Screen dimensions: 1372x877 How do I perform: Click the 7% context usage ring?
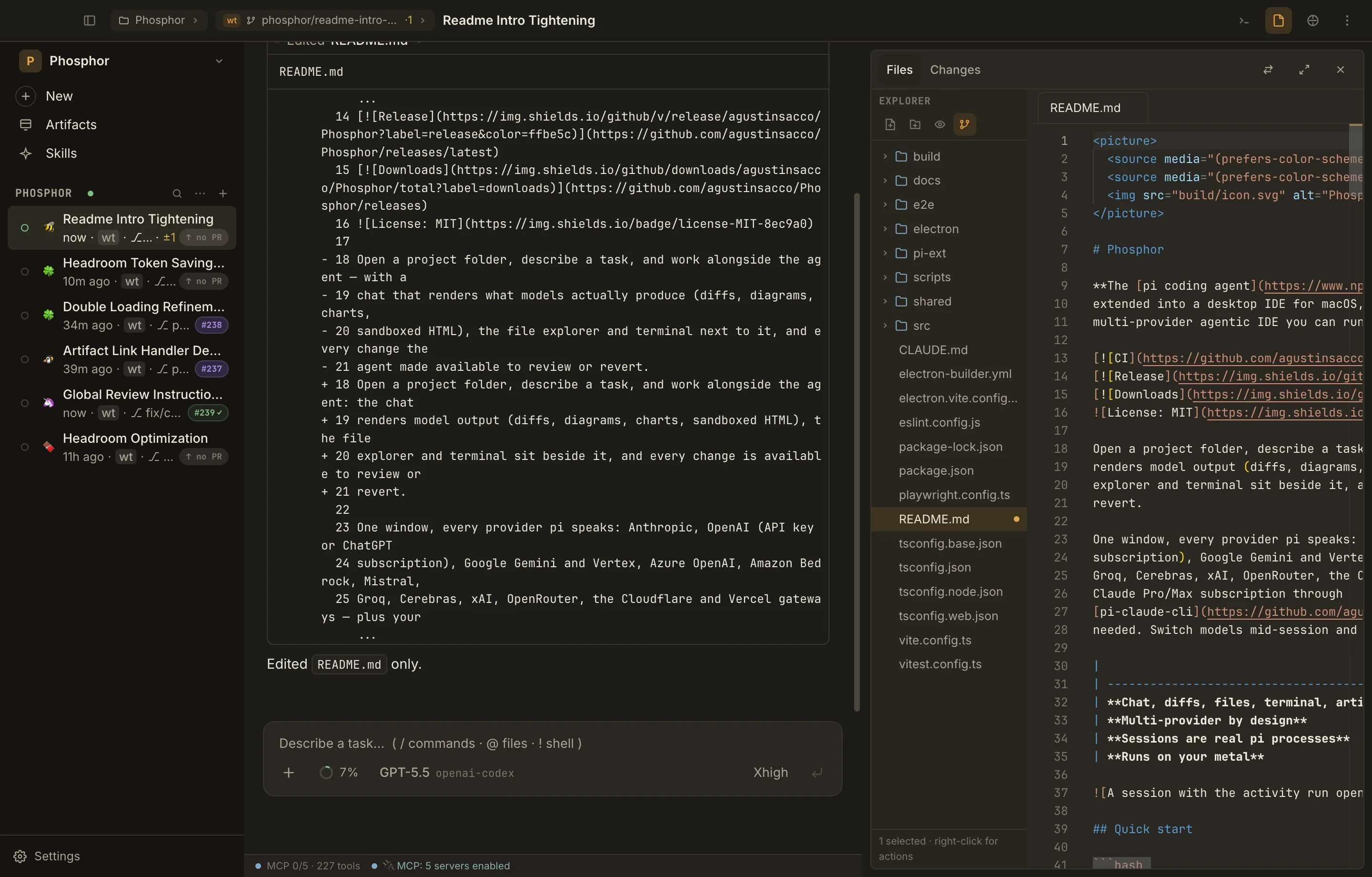[326, 773]
